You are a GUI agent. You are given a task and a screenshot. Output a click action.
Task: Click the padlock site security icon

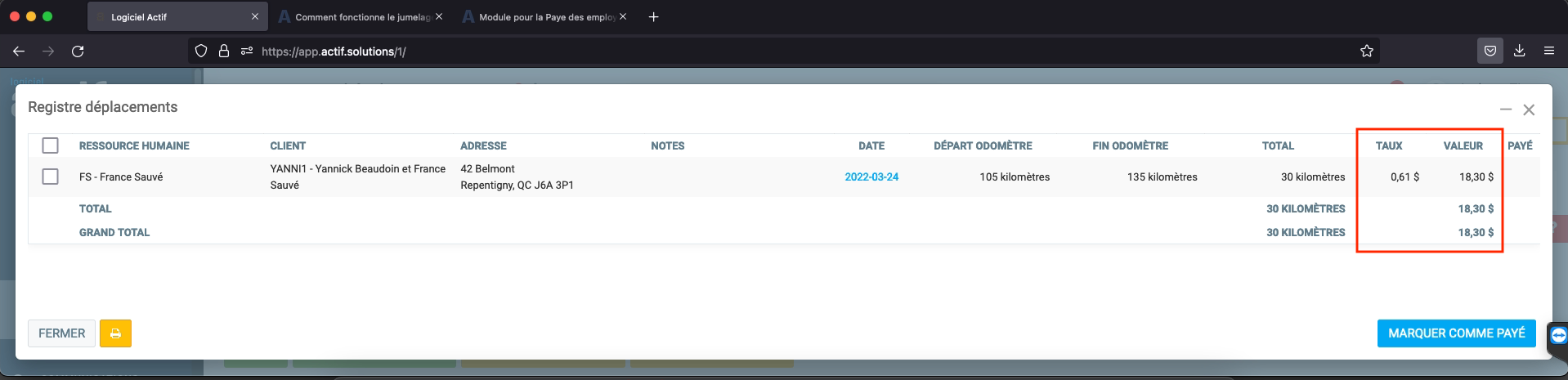[x=223, y=51]
